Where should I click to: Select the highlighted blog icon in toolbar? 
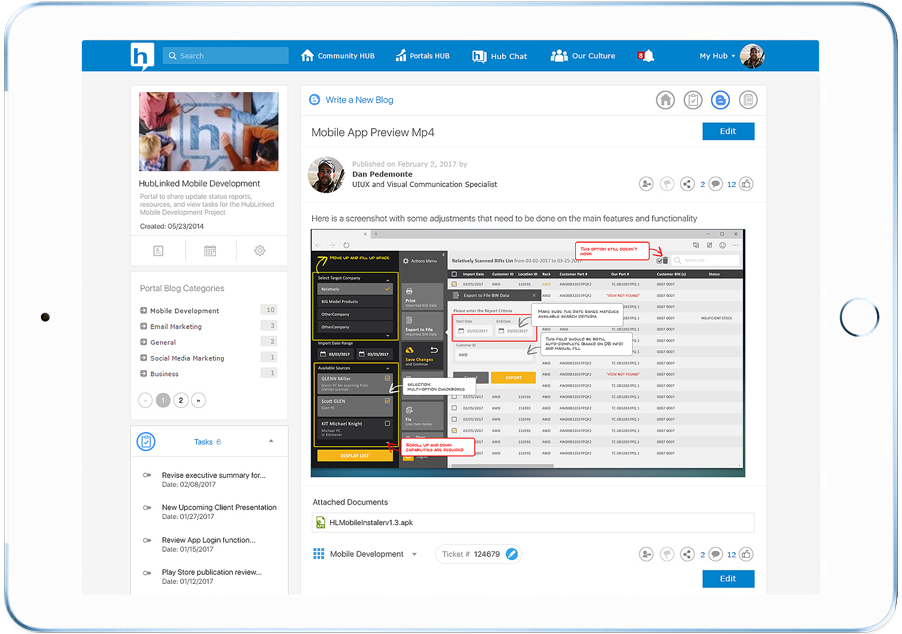pos(720,100)
